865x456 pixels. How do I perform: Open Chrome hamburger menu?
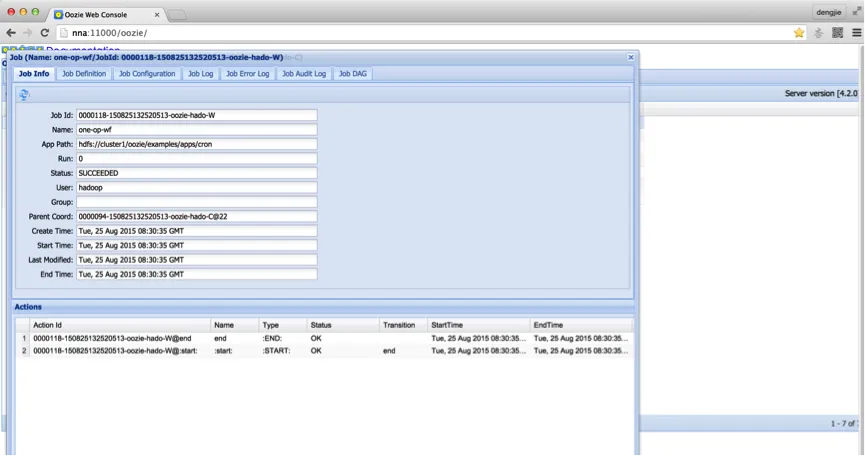(x=857, y=33)
